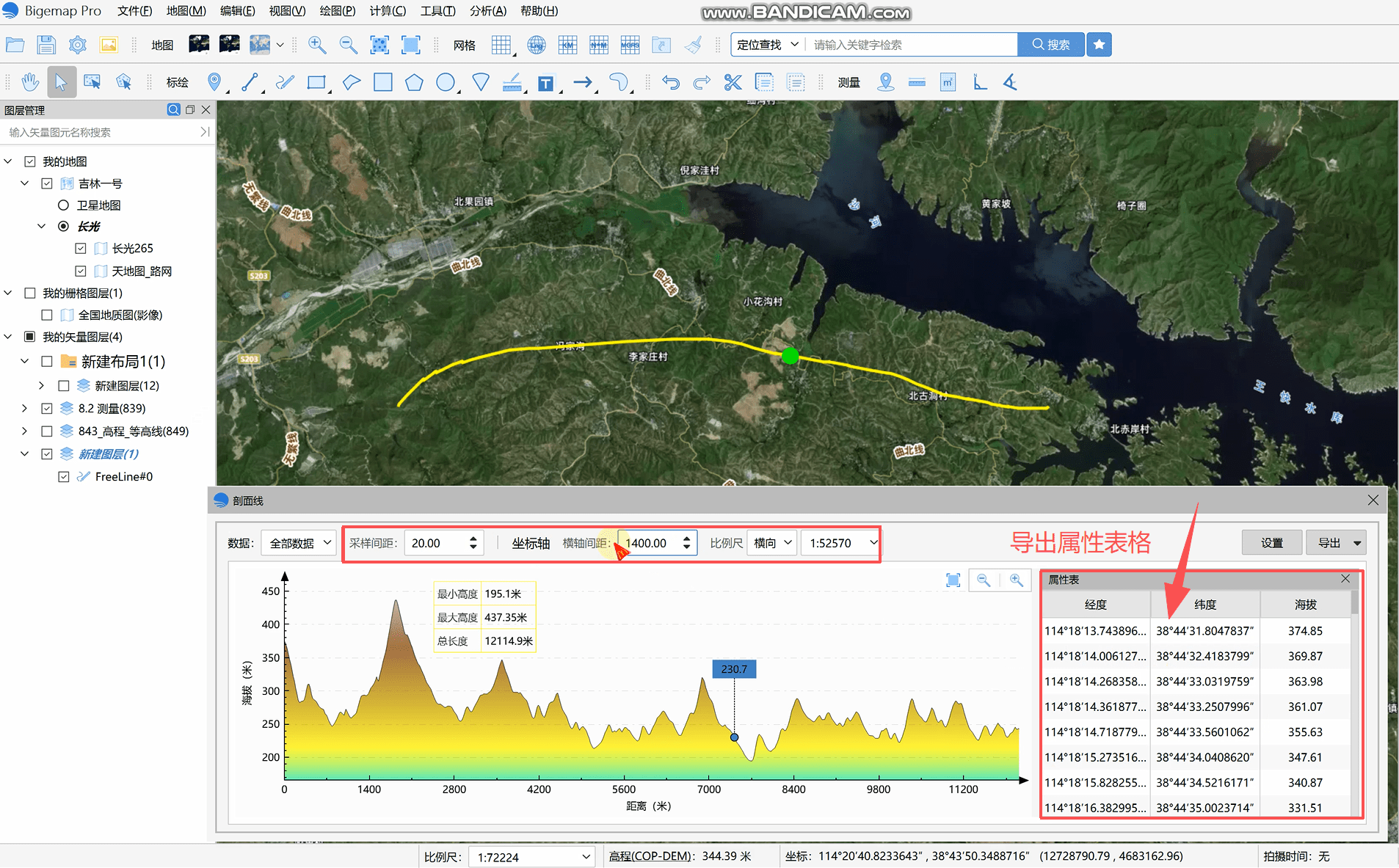Open the 帮助(H) menu

(x=539, y=11)
